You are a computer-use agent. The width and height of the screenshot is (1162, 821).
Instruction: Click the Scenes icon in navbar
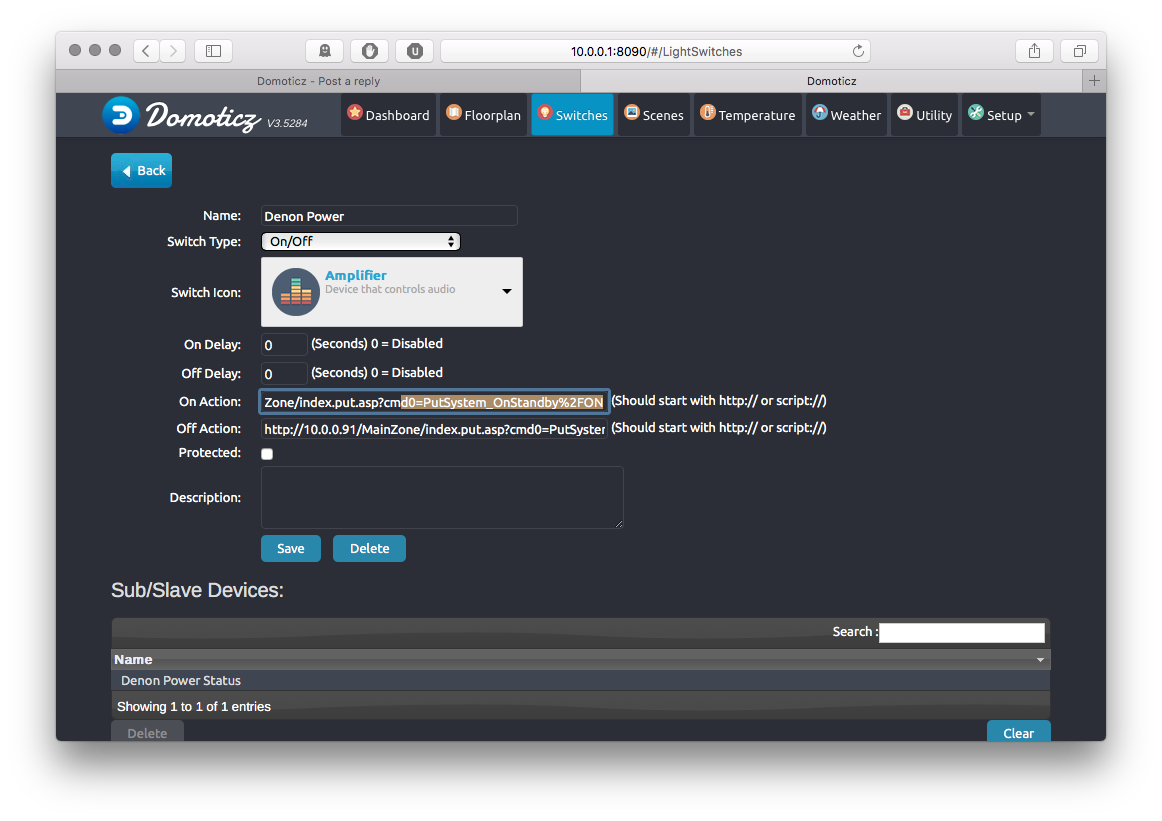pyautogui.click(x=631, y=113)
